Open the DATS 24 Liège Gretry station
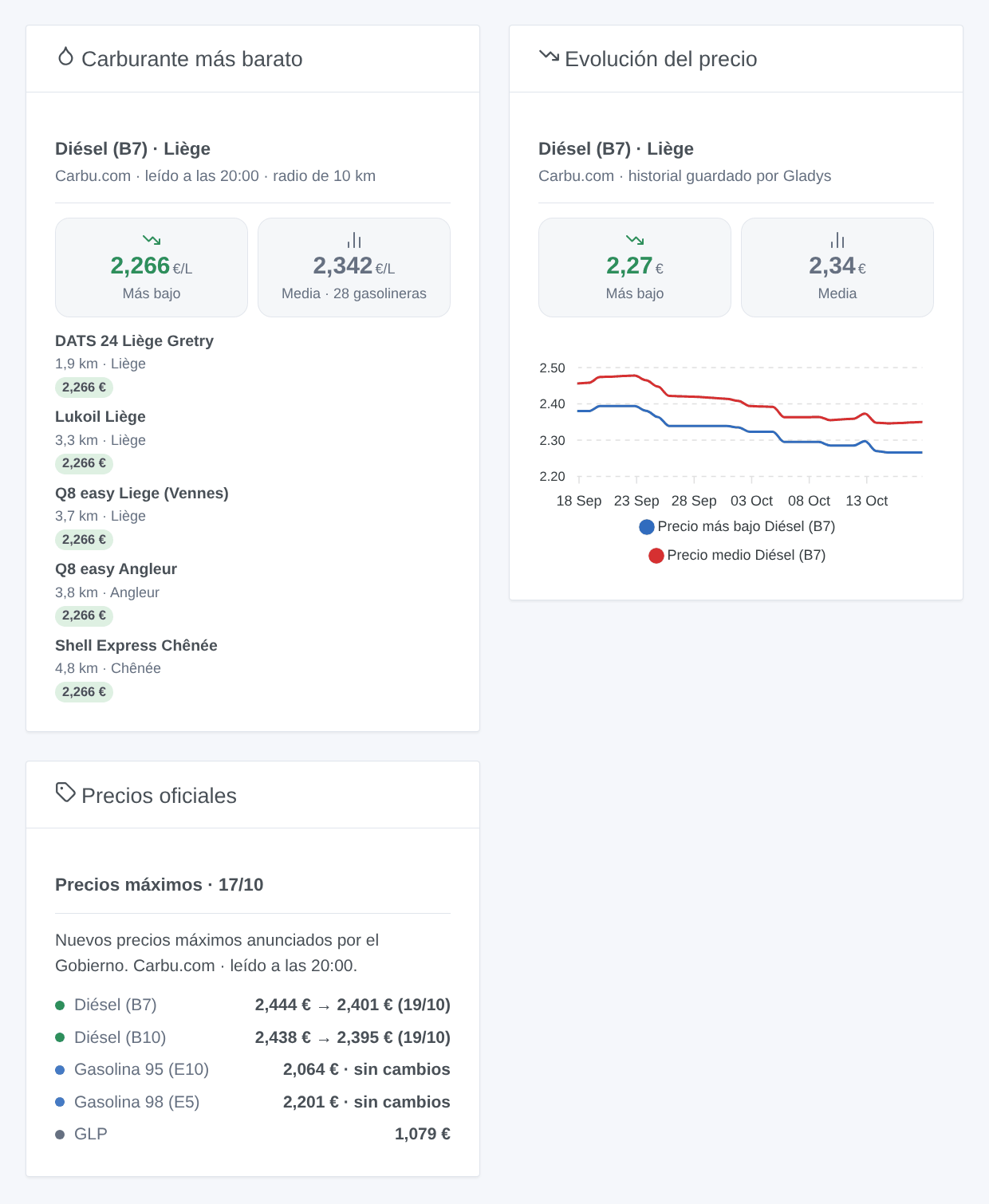989x1204 pixels. [134, 341]
